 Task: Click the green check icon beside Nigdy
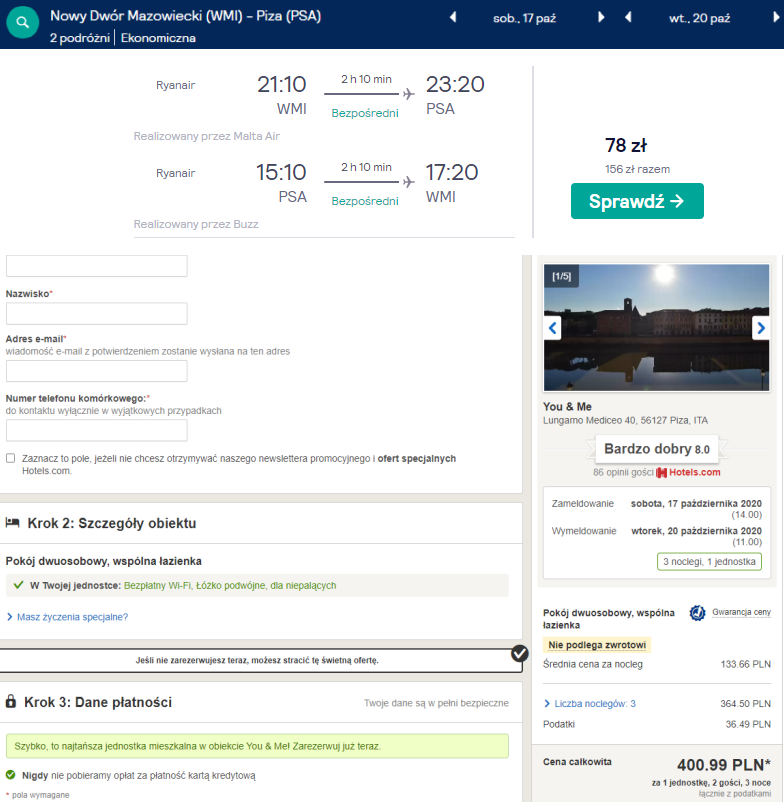(x=10, y=775)
